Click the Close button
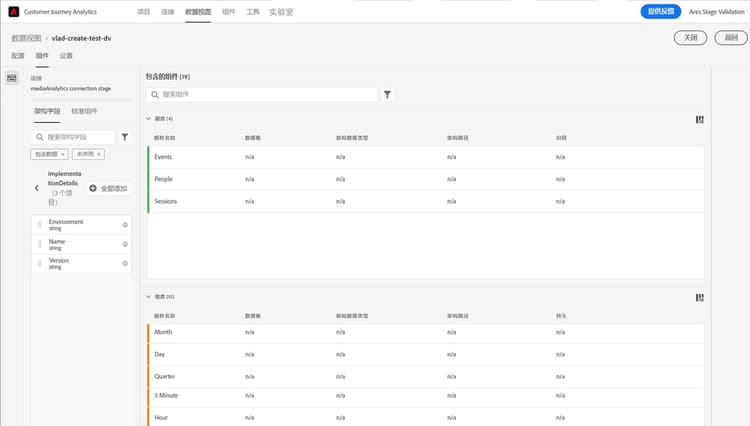This screenshot has width=750, height=426. [690, 38]
